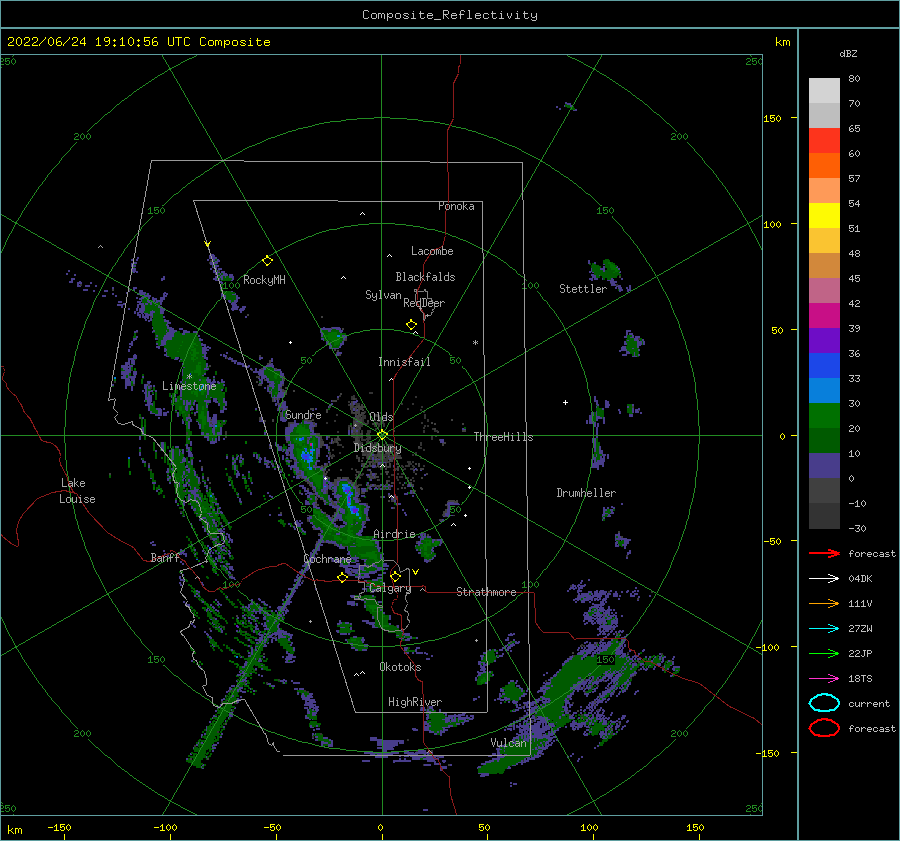This screenshot has height=841, width=900.
Task: Click the Composite_Reflectivity title
Action: tap(450, 15)
